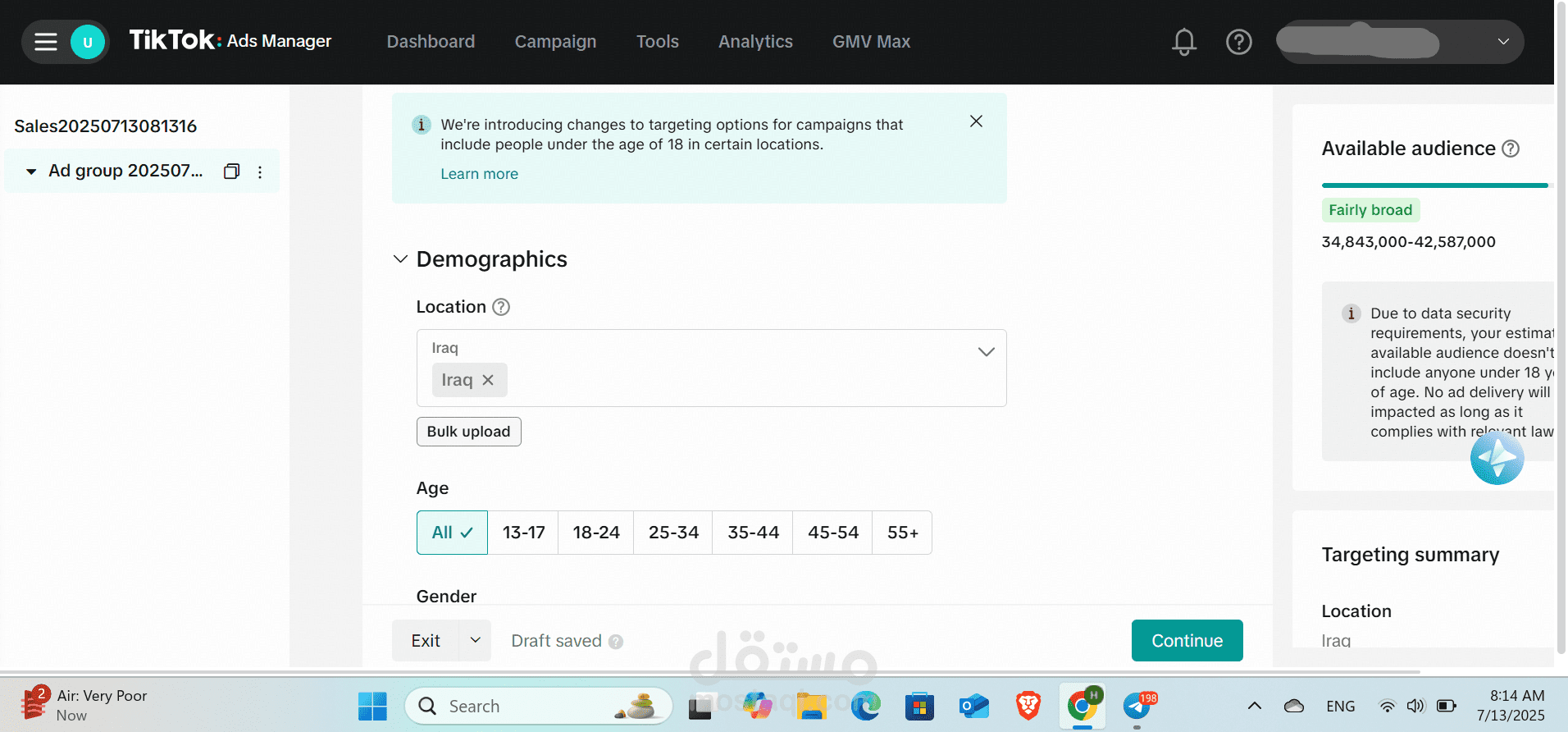Open the hamburger navigation menu
This screenshot has width=1568, height=732.
[x=46, y=42]
